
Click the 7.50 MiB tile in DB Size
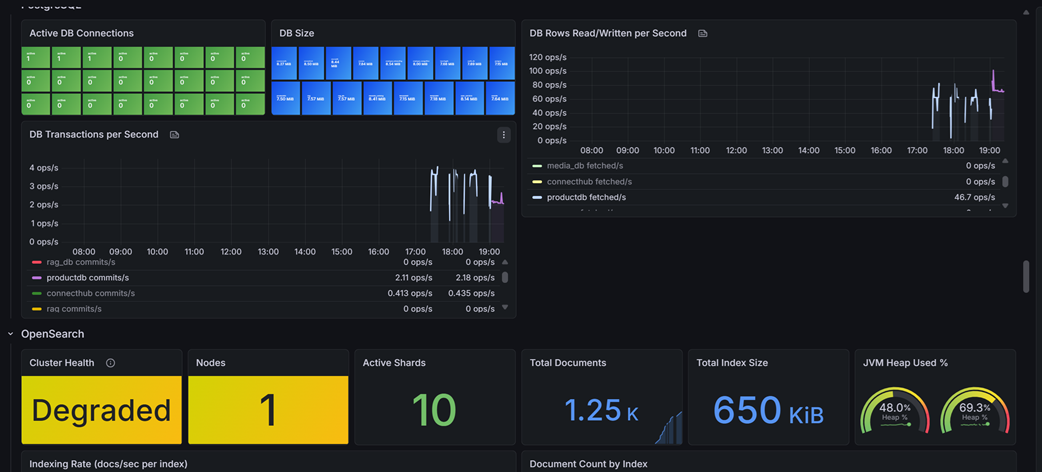point(285,98)
